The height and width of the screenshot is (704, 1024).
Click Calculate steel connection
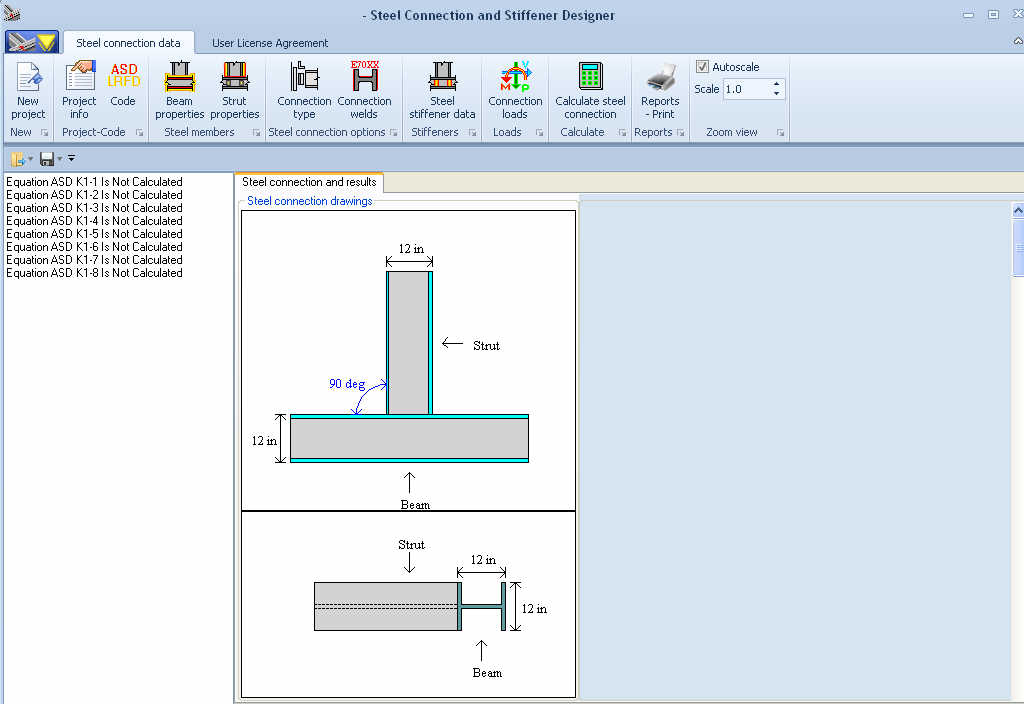pos(590,90)
